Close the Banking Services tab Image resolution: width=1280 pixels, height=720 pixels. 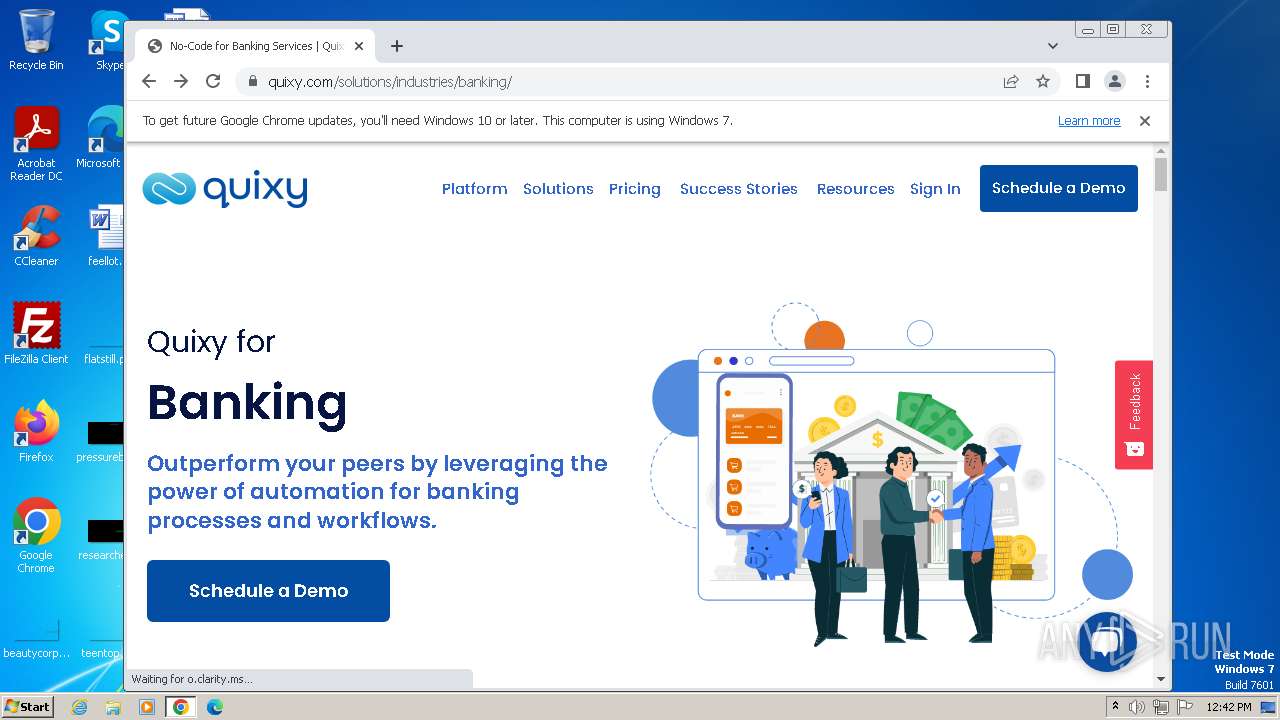click(358, 46)
